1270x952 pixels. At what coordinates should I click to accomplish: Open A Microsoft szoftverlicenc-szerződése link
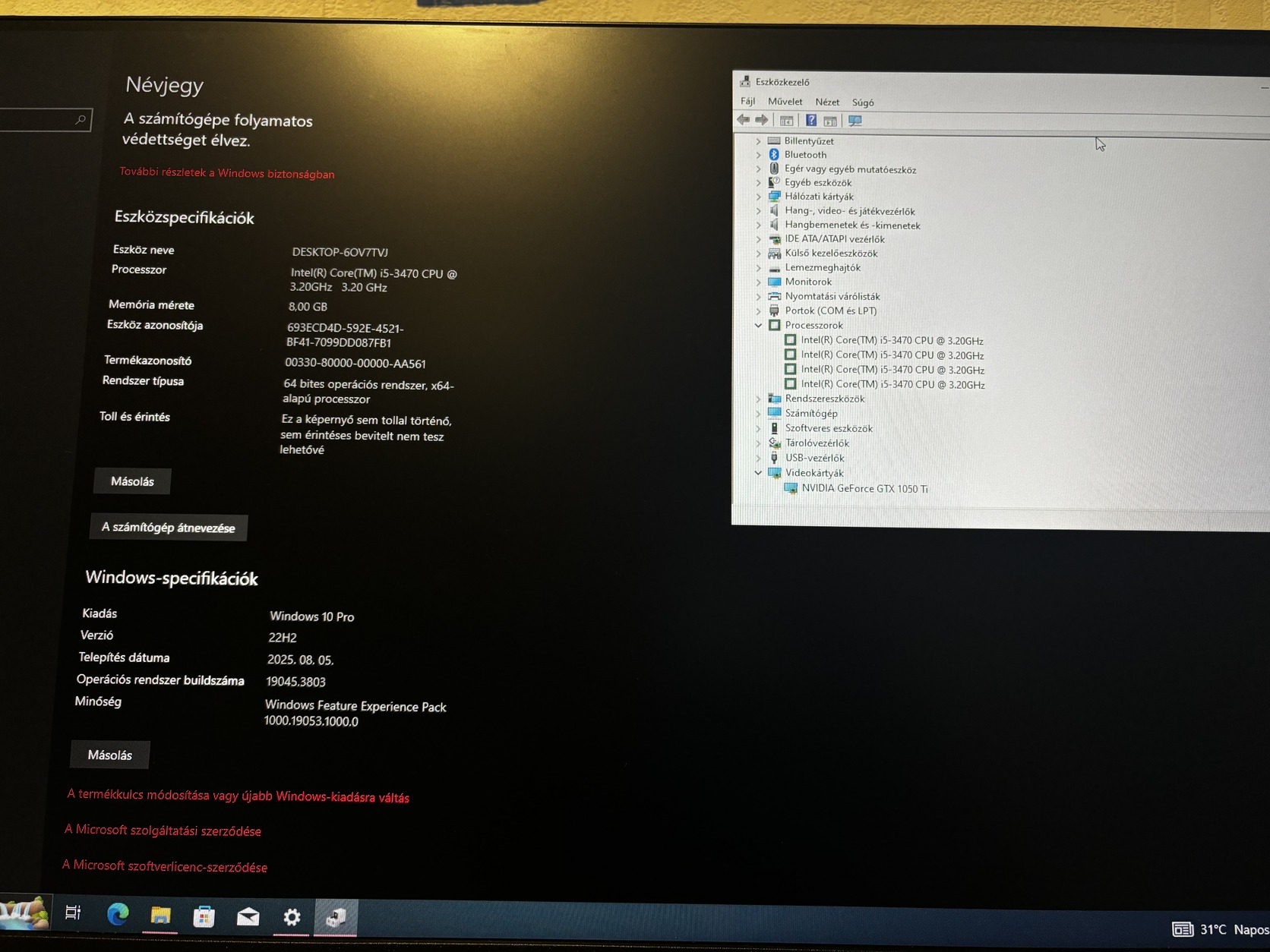click(165, 866)
